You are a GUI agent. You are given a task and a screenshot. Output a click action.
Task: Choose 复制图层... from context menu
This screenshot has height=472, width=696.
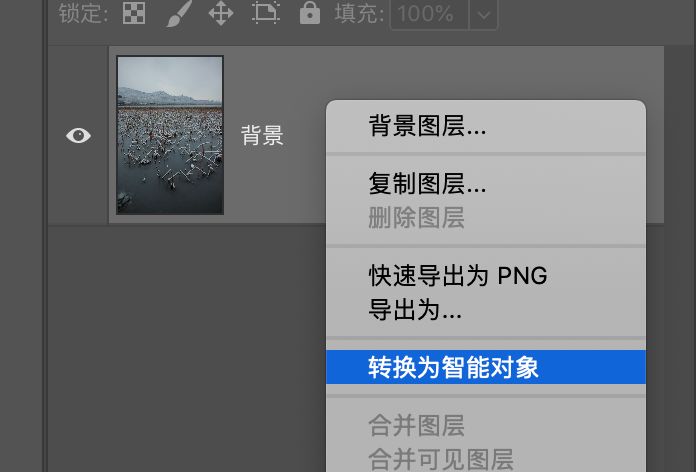(x=486, y=183)
